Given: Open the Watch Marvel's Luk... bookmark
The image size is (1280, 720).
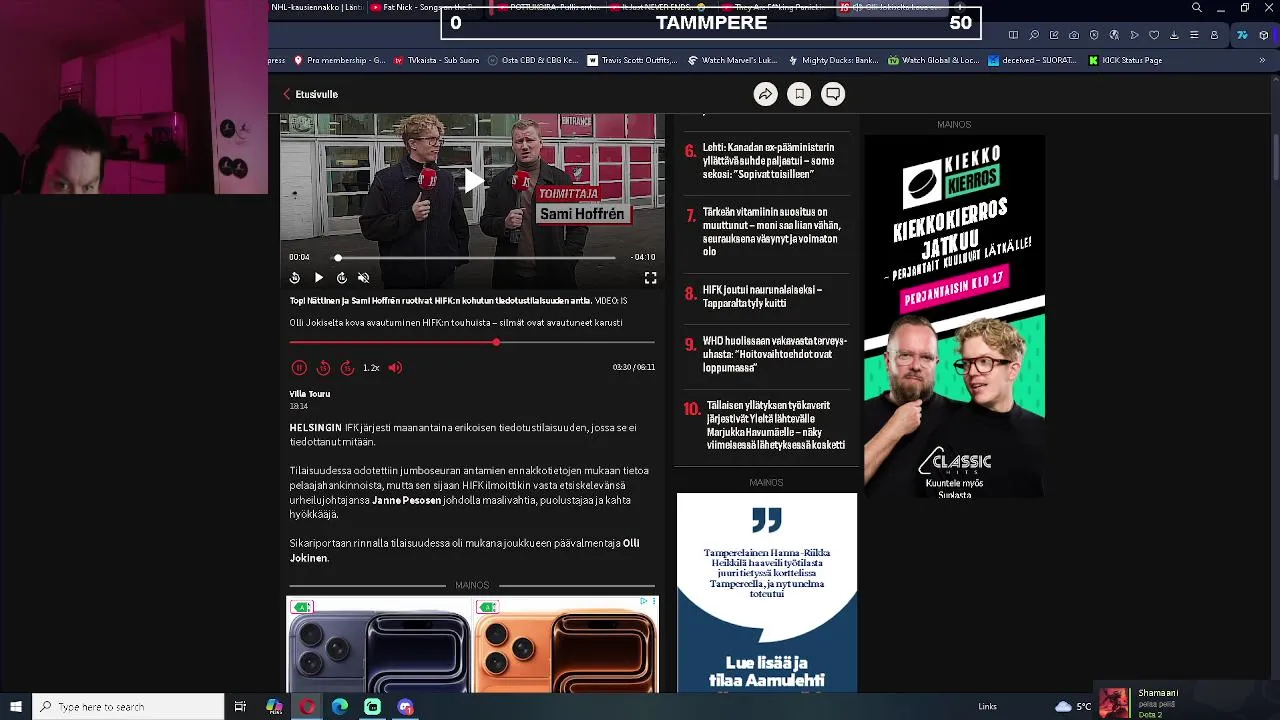Looking at the screenshot, I should click(x=732, y=60).
